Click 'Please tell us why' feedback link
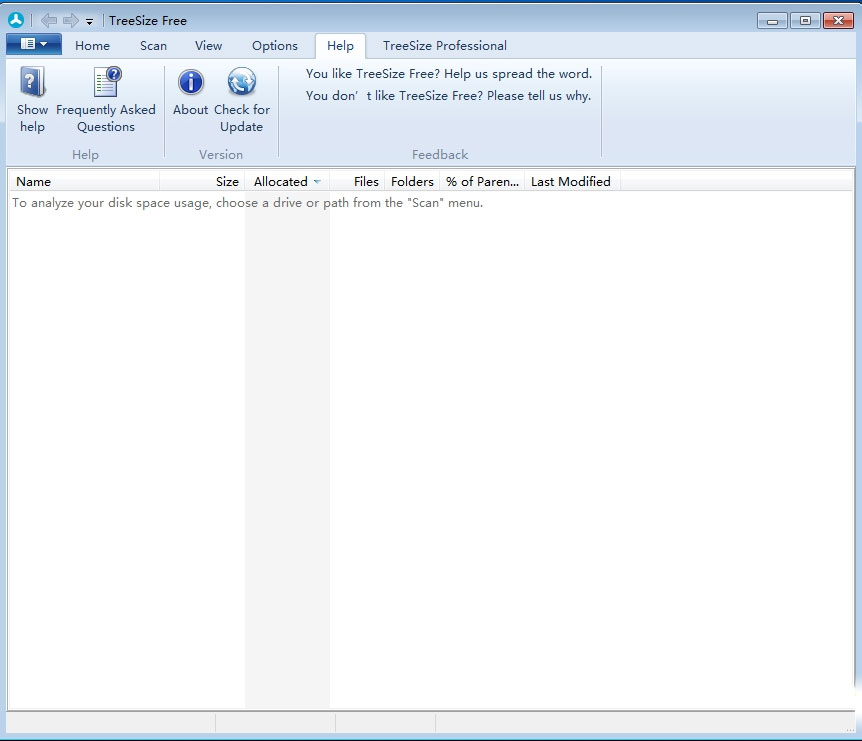Viewport: 862px width, 741px height. click(448, 96)
